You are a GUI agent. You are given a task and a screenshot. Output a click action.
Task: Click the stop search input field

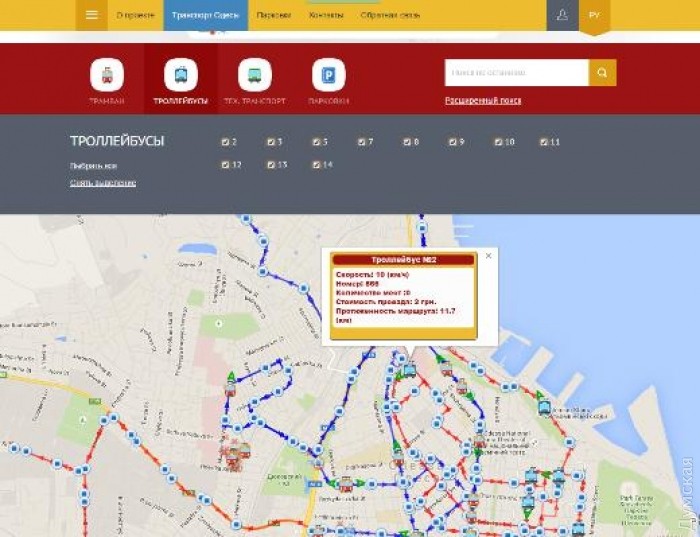tap(516, 73)
